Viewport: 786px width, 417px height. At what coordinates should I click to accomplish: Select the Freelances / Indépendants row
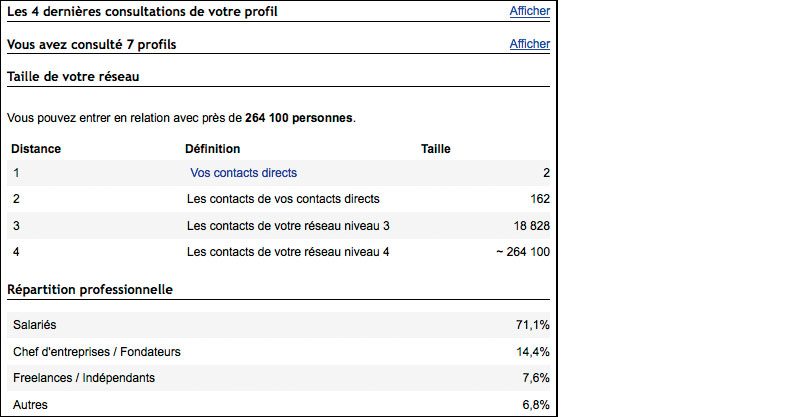[279, 378]
